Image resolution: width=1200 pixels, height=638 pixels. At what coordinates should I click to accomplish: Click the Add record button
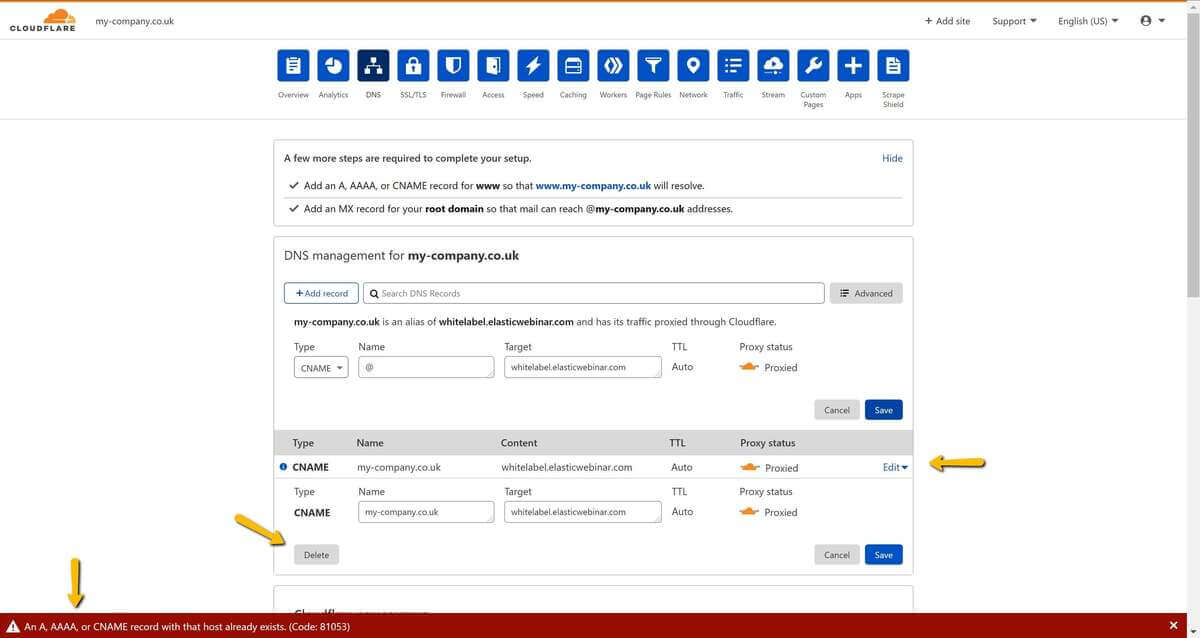coord(321,293)
